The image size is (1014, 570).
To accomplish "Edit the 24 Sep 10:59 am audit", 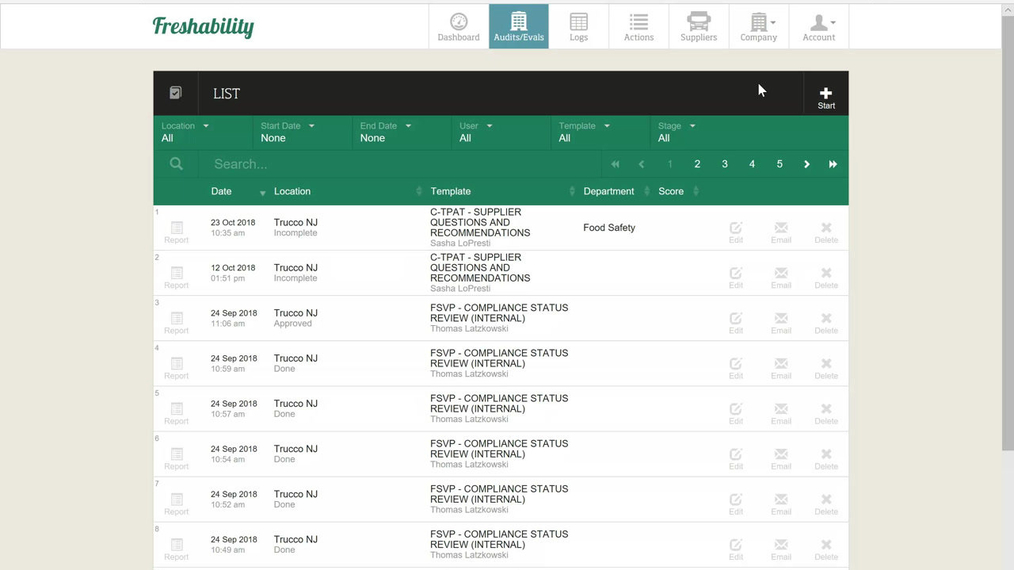I will pos(736,368).
